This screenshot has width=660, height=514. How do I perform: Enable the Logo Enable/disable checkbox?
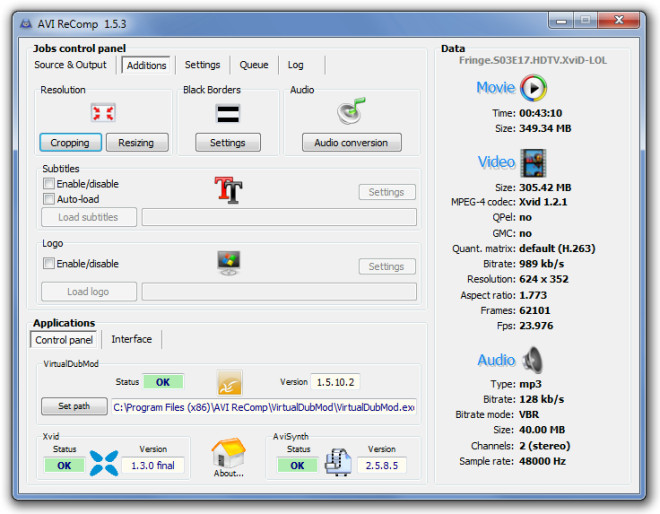pyautogui.click(x=49, y=263)
